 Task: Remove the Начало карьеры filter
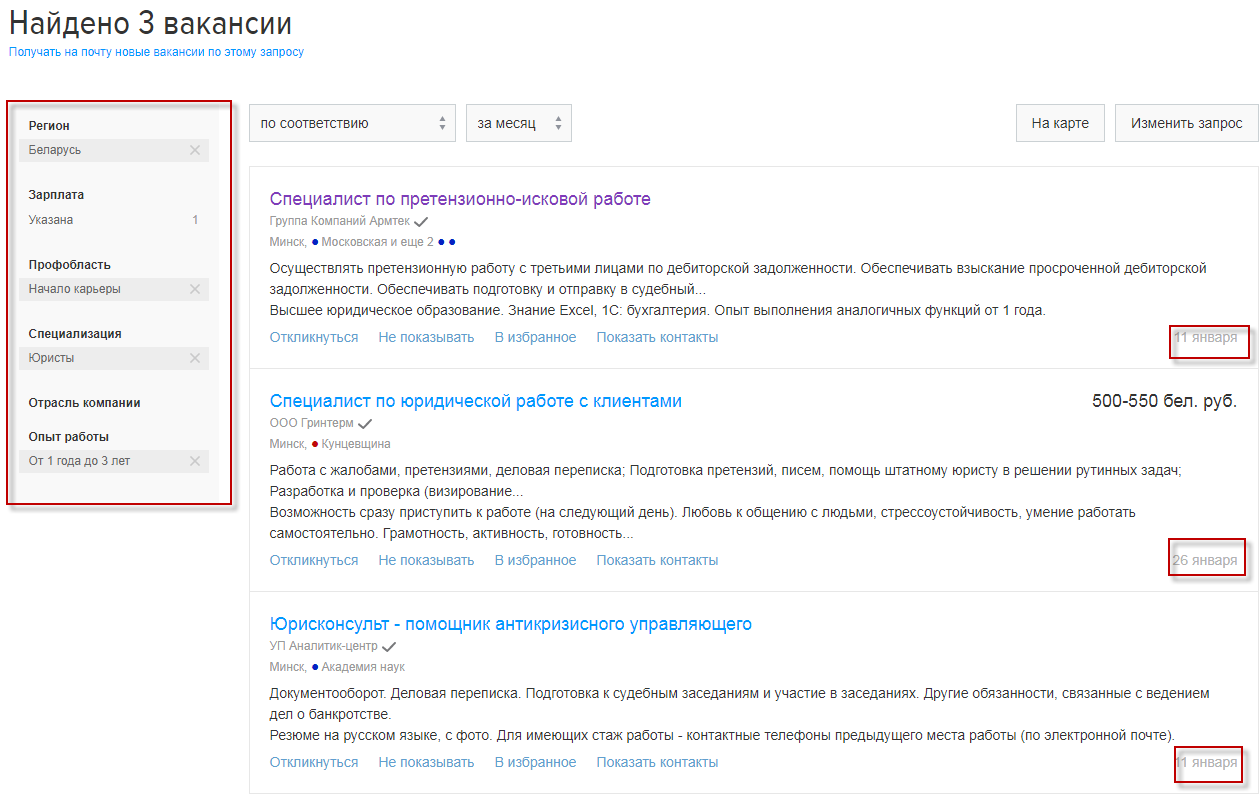coord(195,289)
